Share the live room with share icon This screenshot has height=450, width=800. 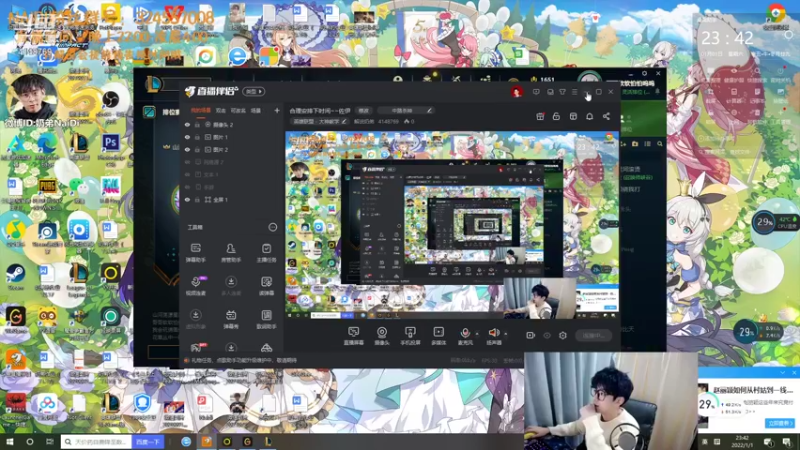(x=606, y=117)
